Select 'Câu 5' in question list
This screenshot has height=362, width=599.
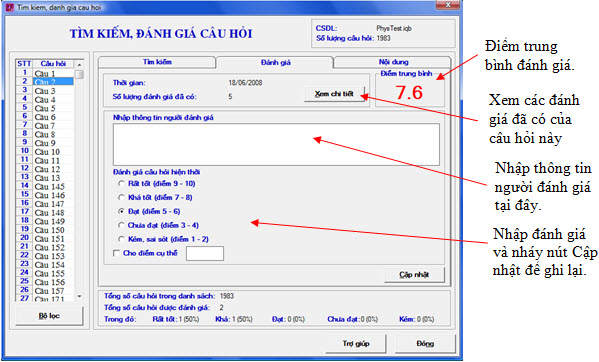[45, 108]
